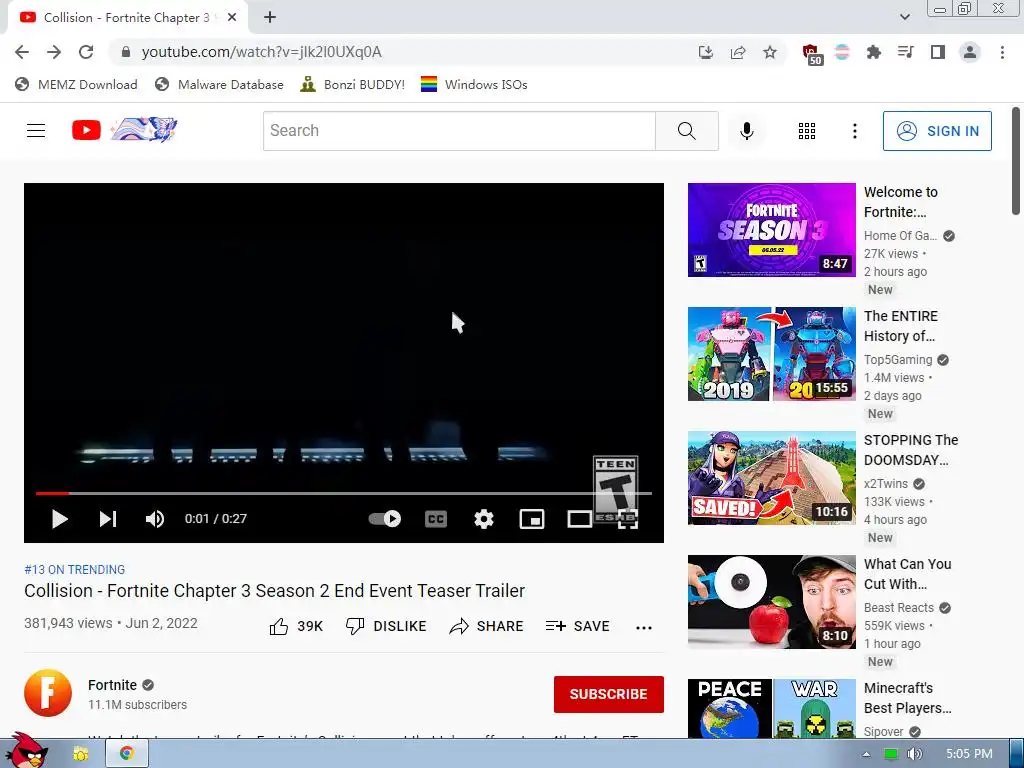Open video settings gear icon
The image size is (1024, 768).
tap(483, 519)
